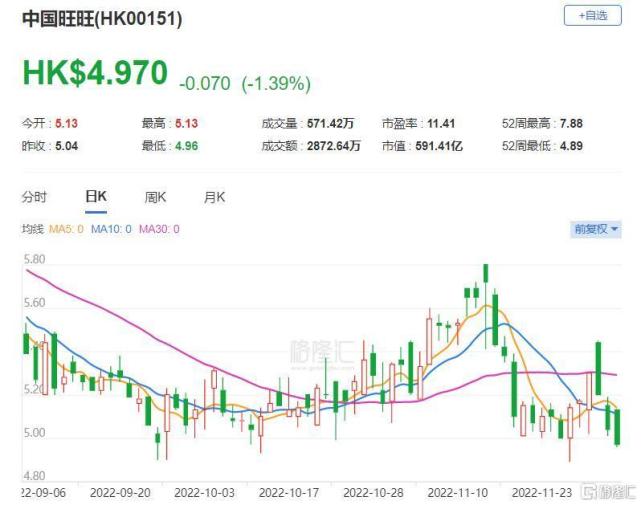
Task: Click the 昨收 value 5.04
Action: [66, 146]
